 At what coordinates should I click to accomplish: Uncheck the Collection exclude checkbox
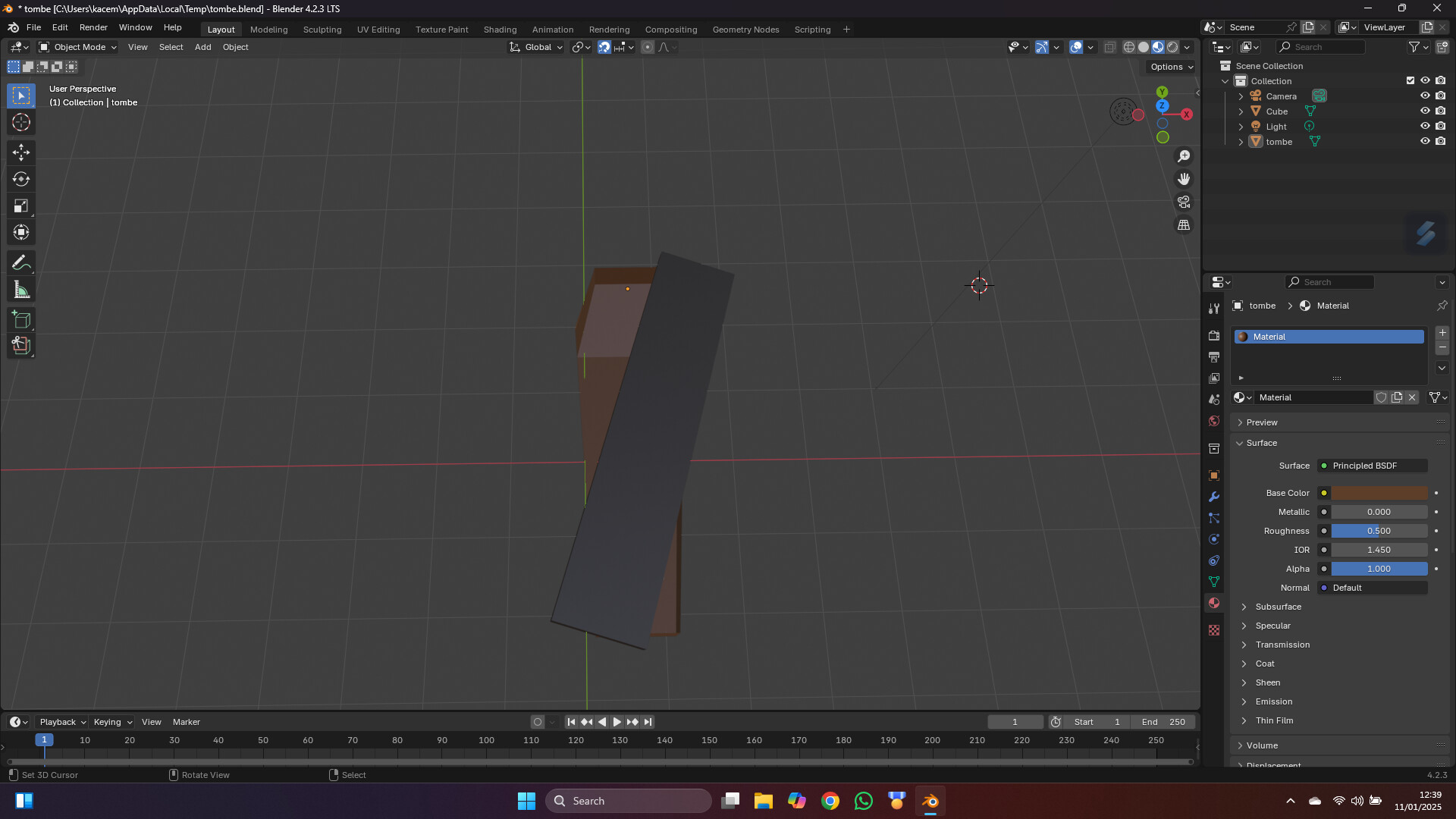[1410, 81]
